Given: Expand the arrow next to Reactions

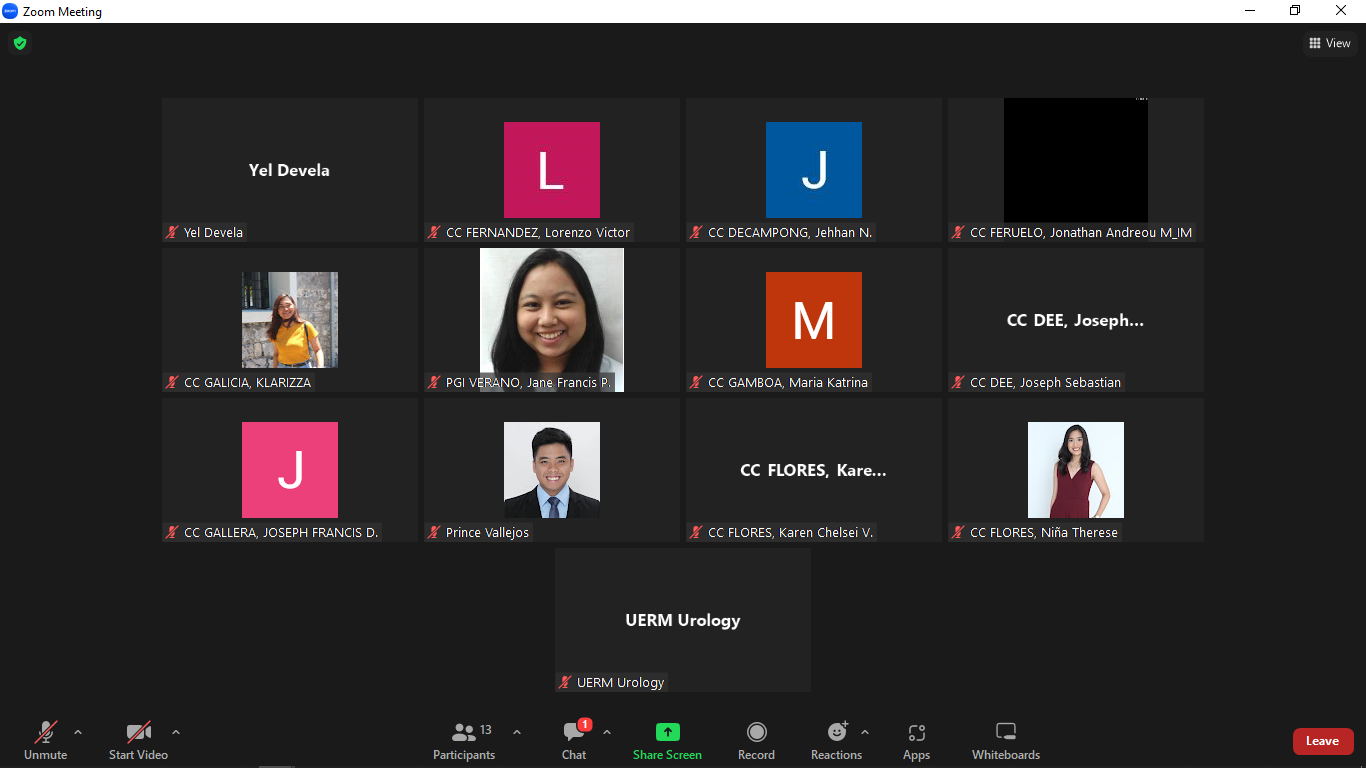Looking at the screenshot, I should coord(865,732).
